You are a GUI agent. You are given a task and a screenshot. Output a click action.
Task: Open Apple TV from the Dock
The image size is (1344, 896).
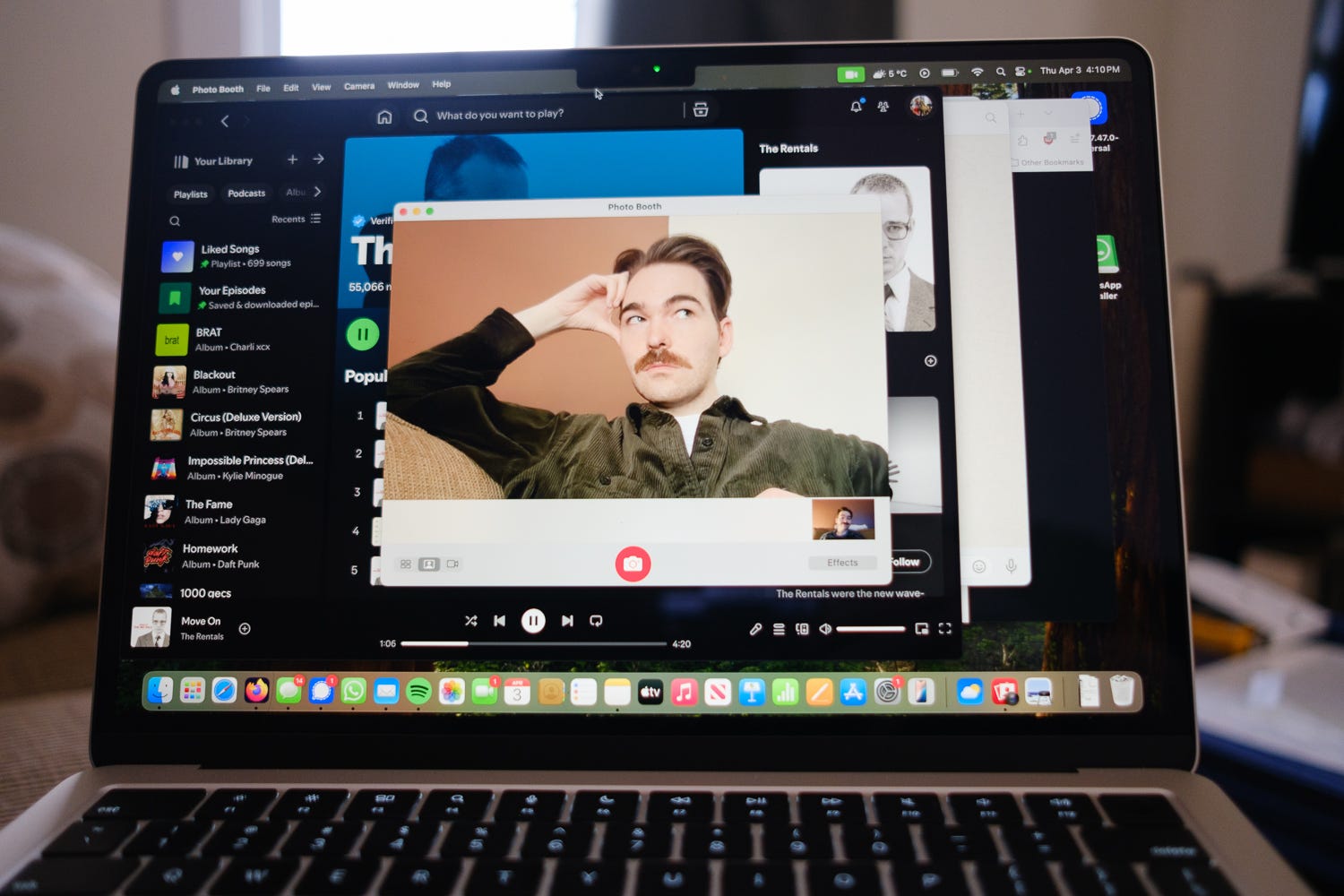coord(650,692)
